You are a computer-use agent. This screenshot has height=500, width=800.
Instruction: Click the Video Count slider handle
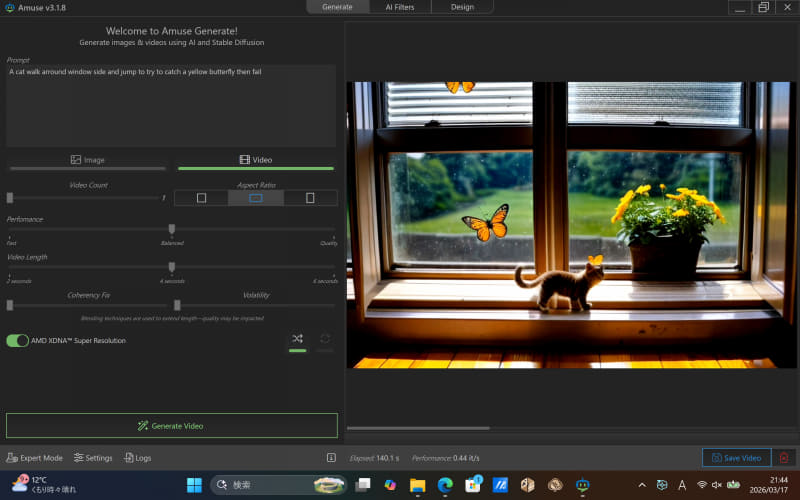(x=10, y=198)
